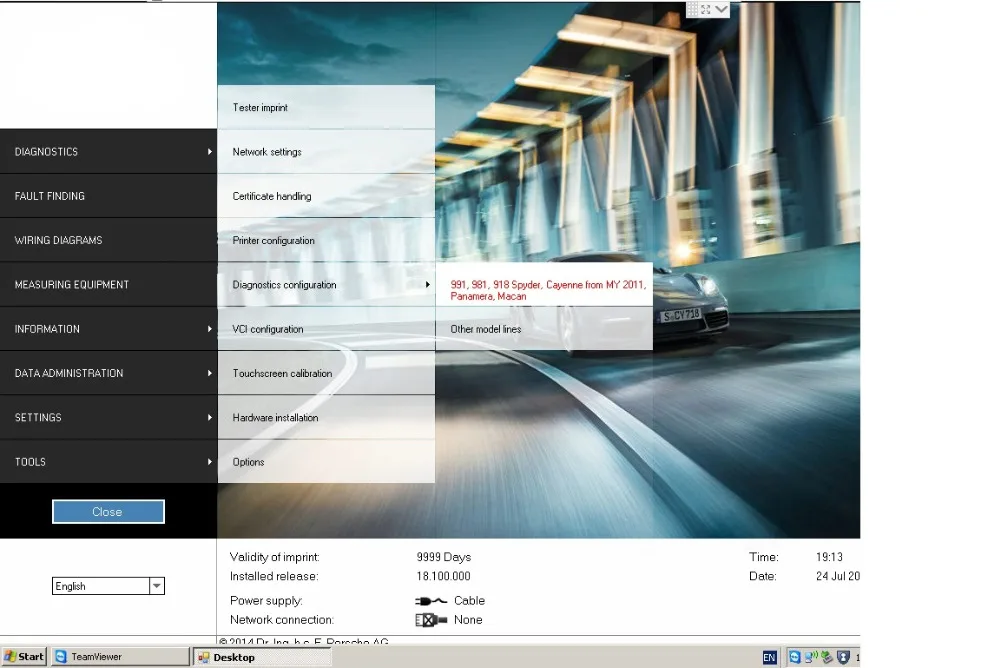Open Hardware installation option

coord(326,417)
